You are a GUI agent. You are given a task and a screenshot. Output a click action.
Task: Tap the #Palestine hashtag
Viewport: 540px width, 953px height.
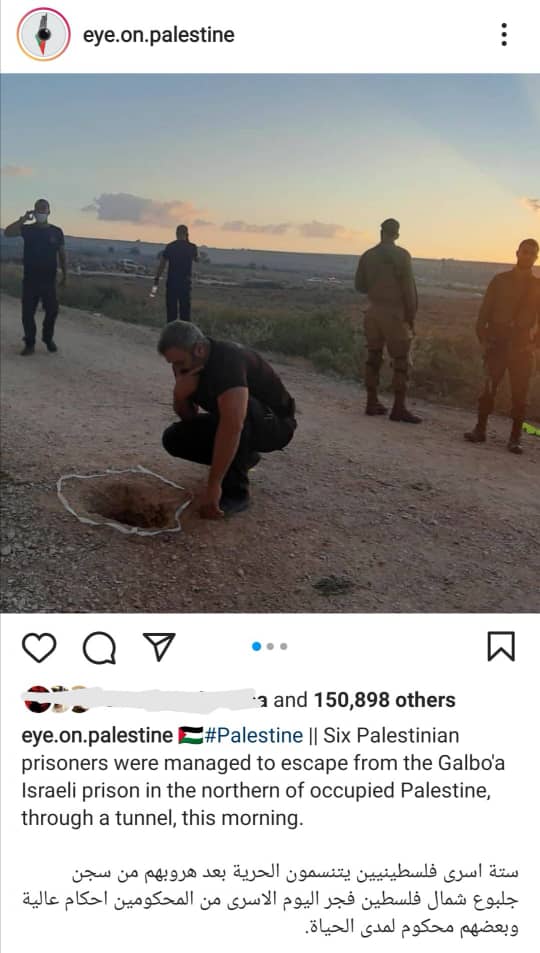(254, 735)
